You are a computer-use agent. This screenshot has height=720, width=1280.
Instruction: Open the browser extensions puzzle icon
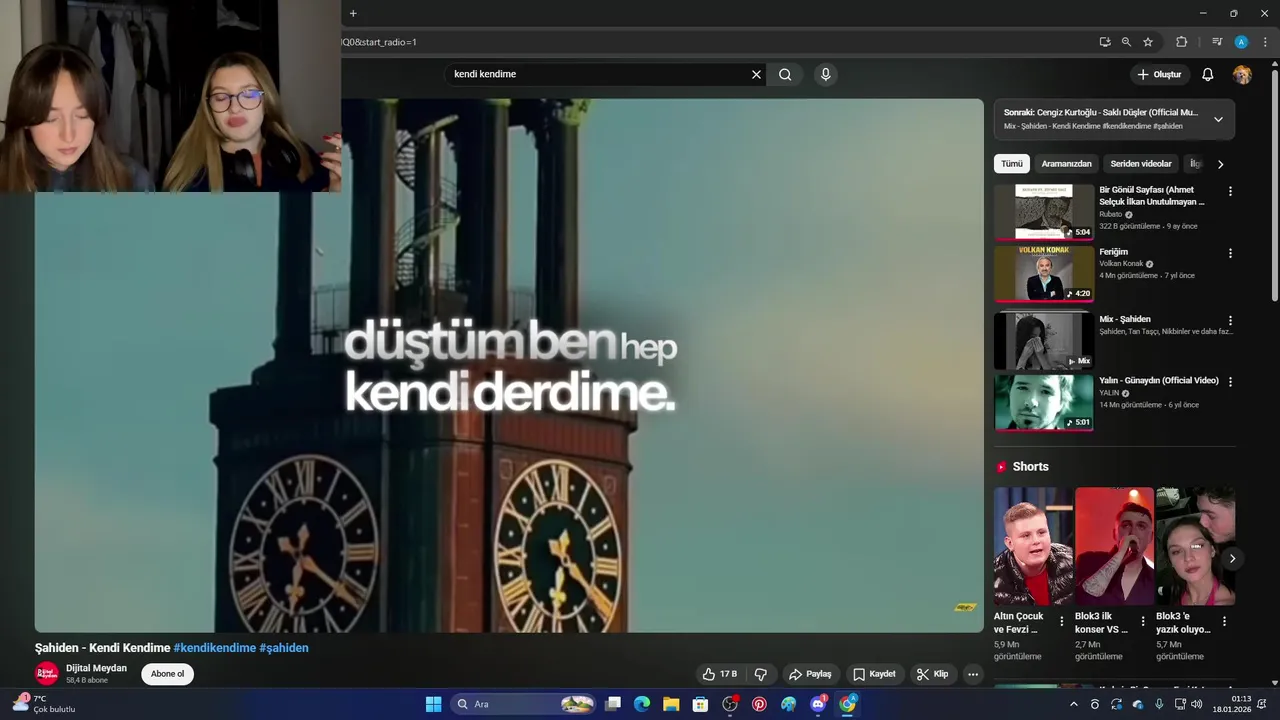1181,42
